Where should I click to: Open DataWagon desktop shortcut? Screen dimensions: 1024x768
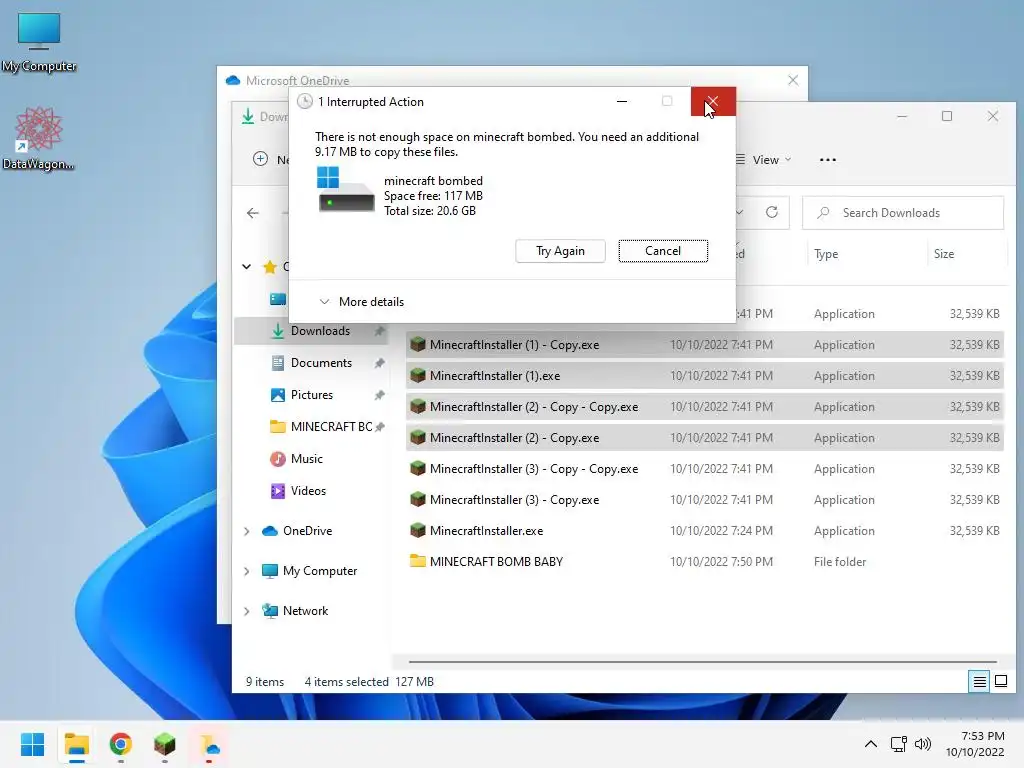39,138
